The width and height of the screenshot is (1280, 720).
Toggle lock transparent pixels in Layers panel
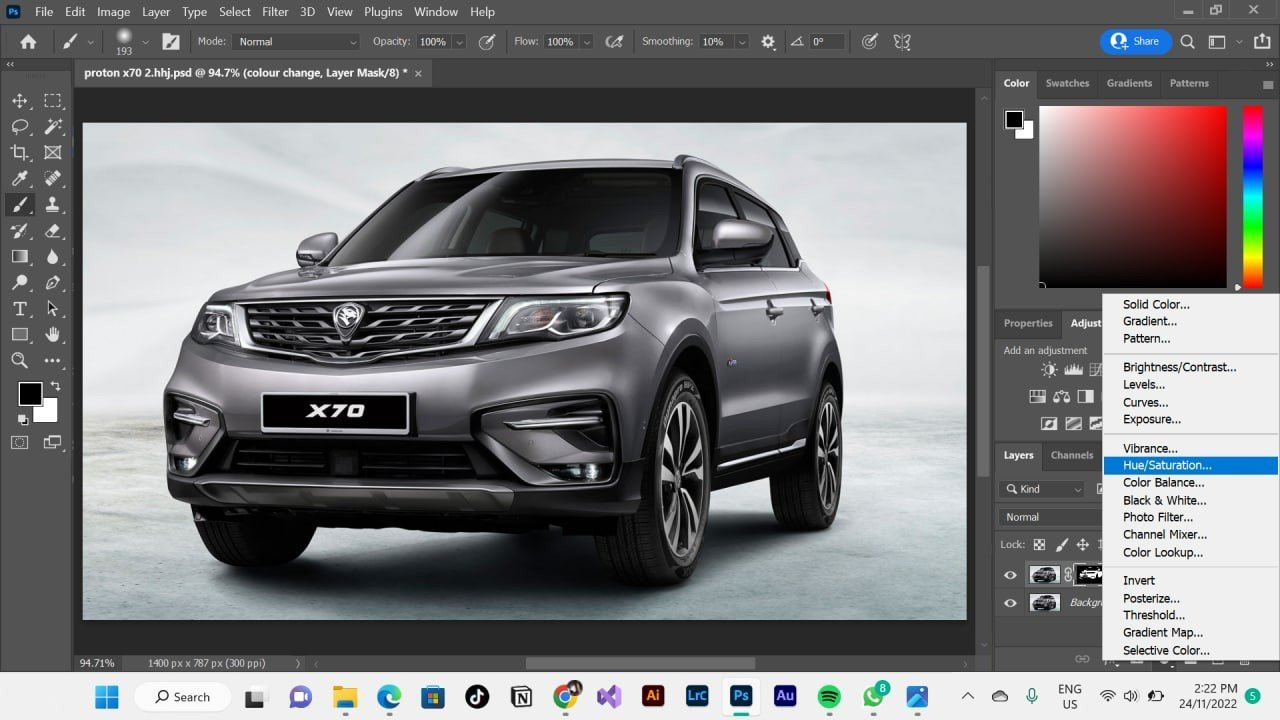(1039, 545)
